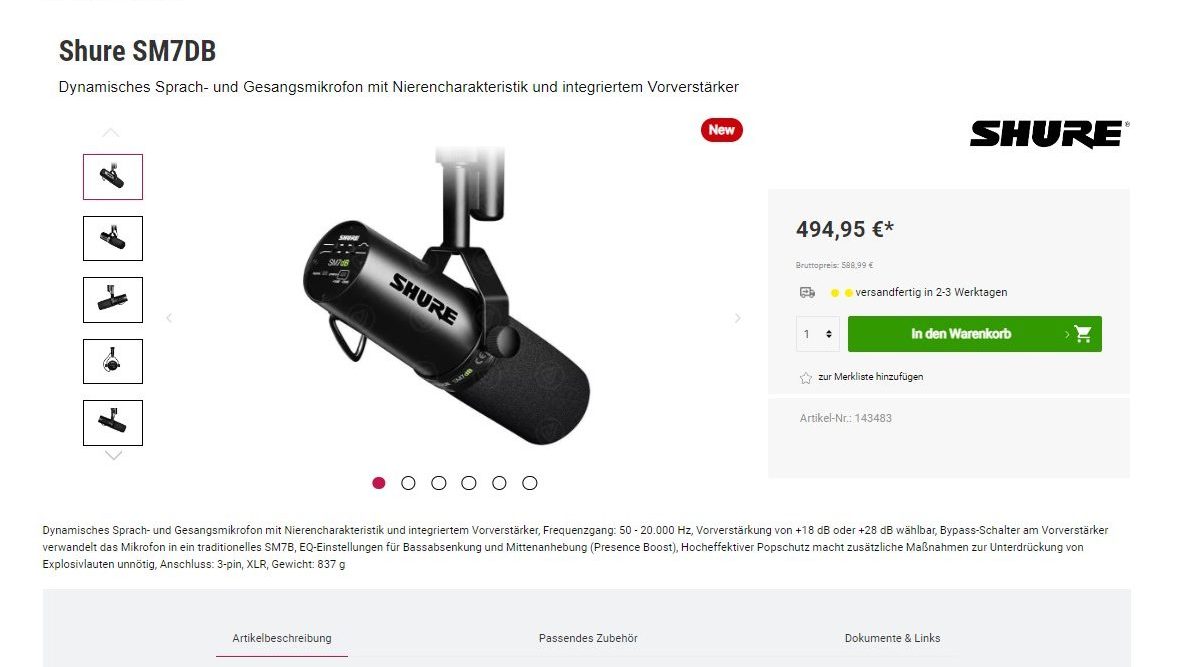Show next product image with right arrow

(x=737, y=318)
